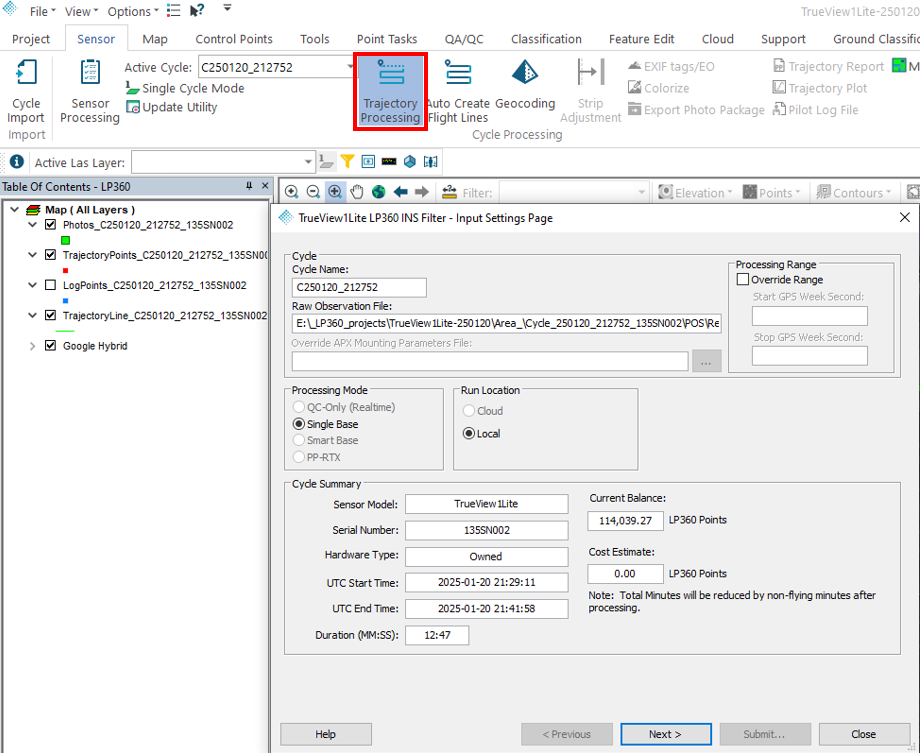Switch to the Project tab

click(31, 39)
